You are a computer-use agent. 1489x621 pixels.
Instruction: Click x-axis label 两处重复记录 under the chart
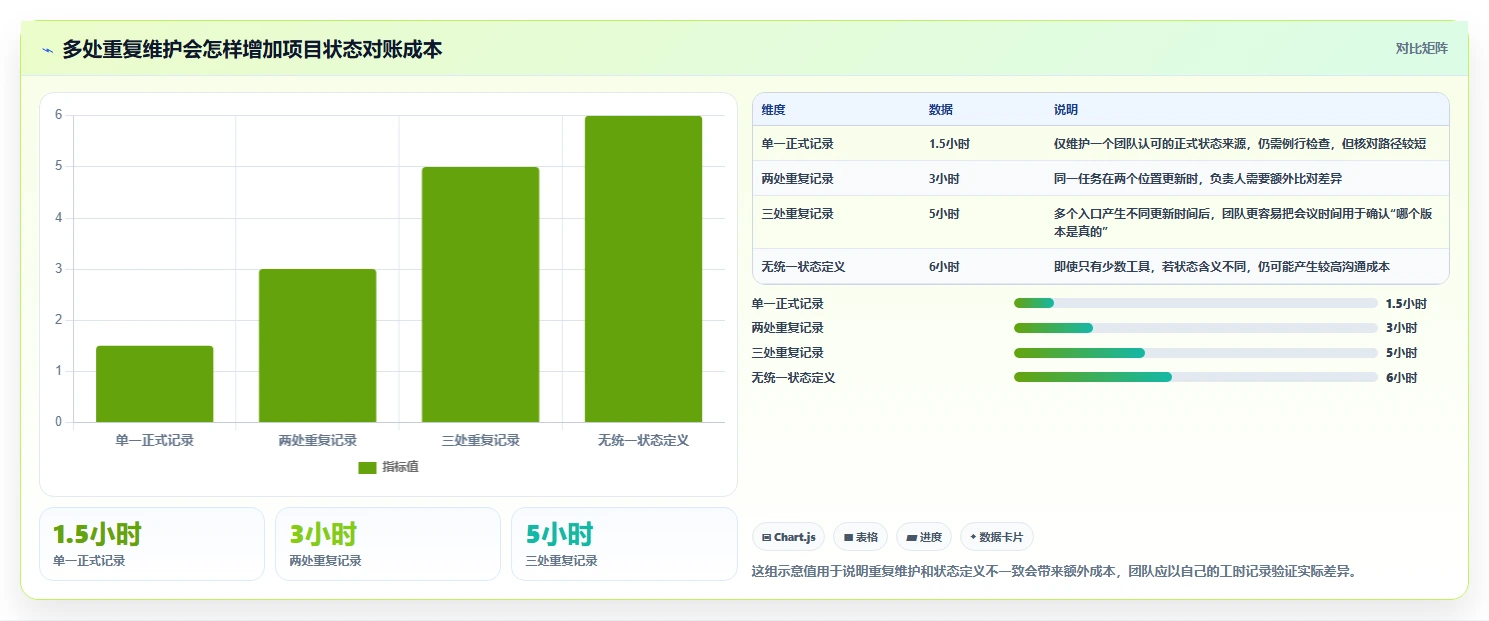(x=318, y=440)
